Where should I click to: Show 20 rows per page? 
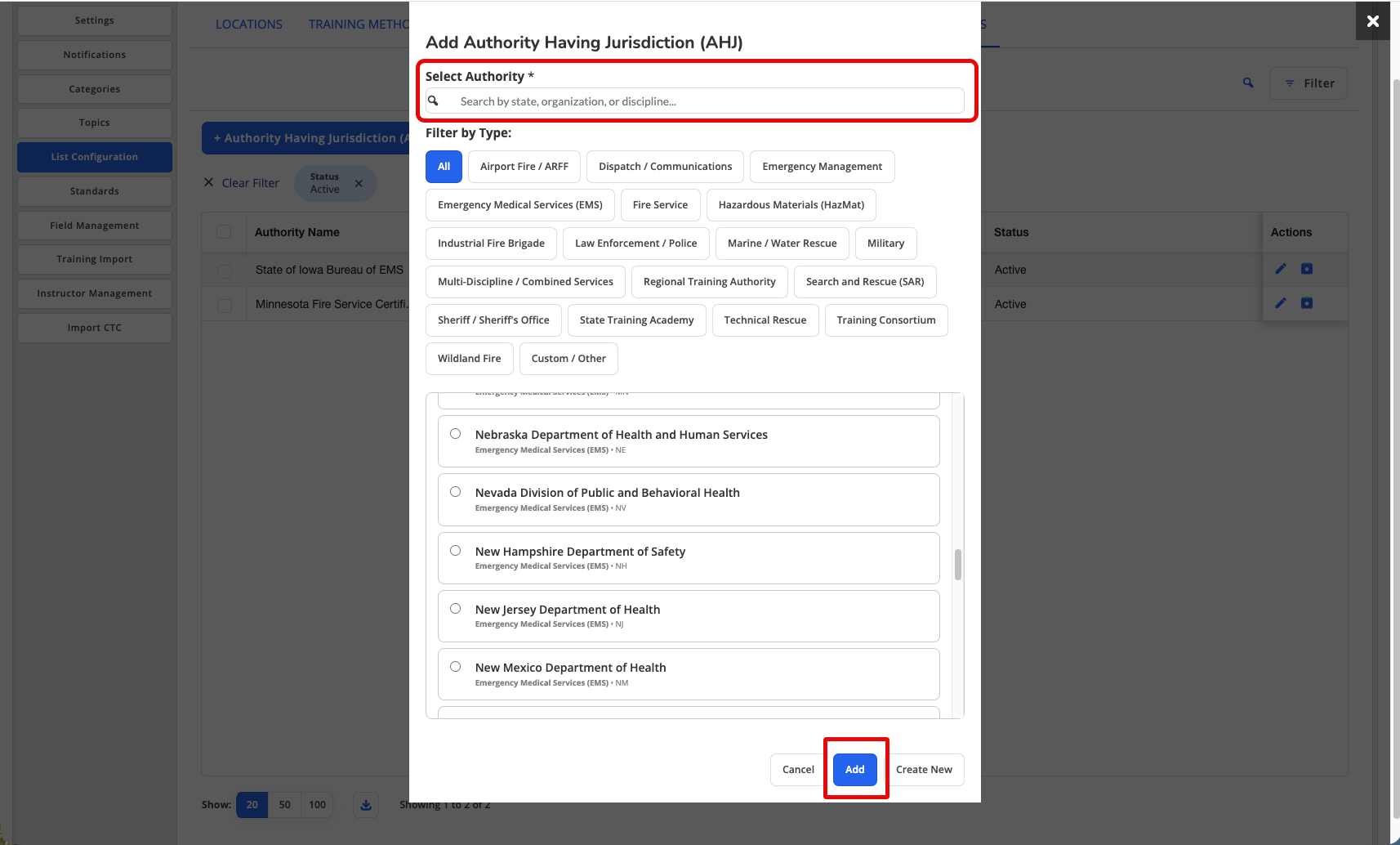tap(252, 805)
